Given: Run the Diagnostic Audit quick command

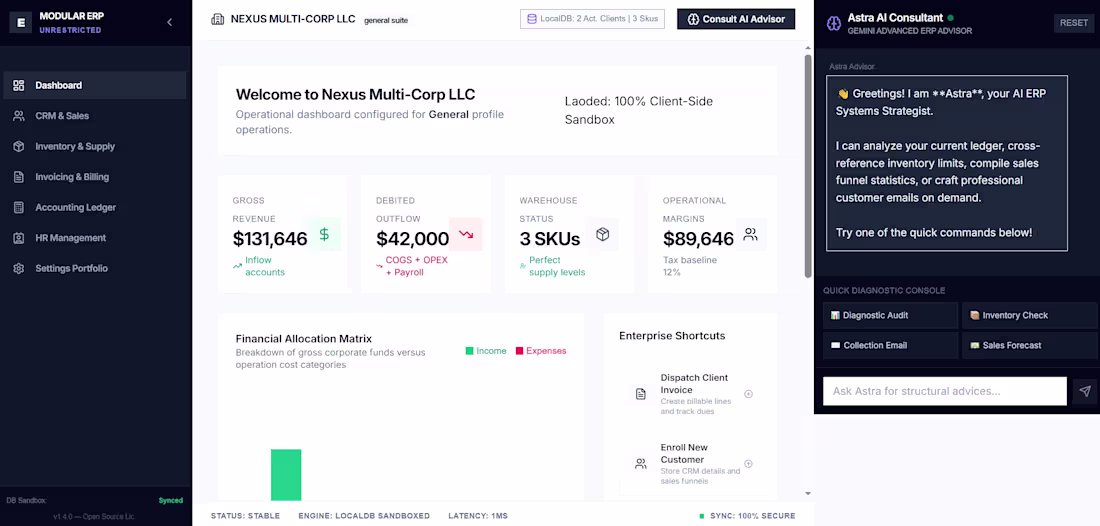Looking at the screenshot, I should pos(890,316).
